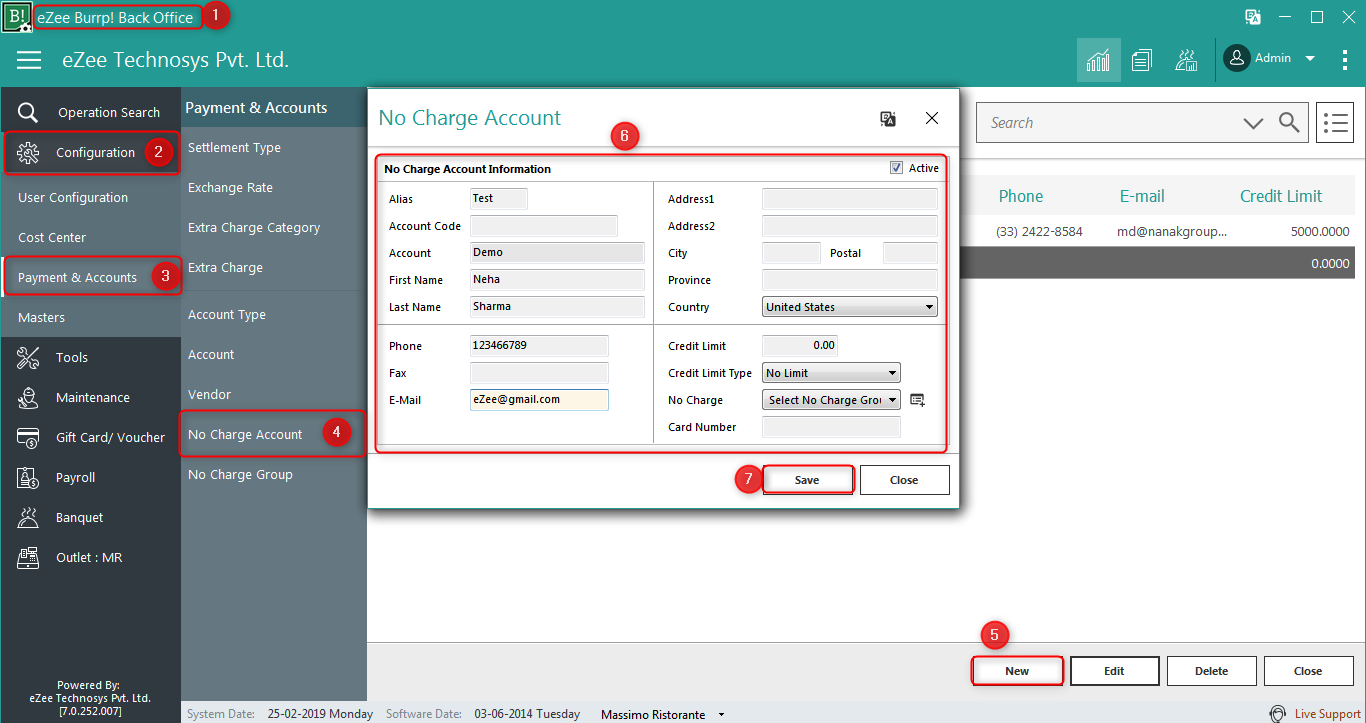Click the Phone input field
The height and width of the screenshot is (723, 1366).
click(x=539, y=346)
